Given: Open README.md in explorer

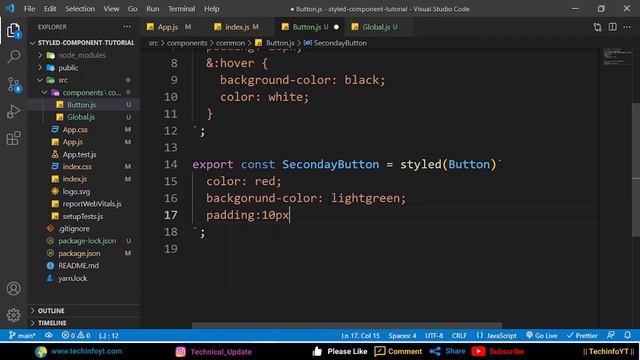Looking at the screenshot, I should coord(84,266).
